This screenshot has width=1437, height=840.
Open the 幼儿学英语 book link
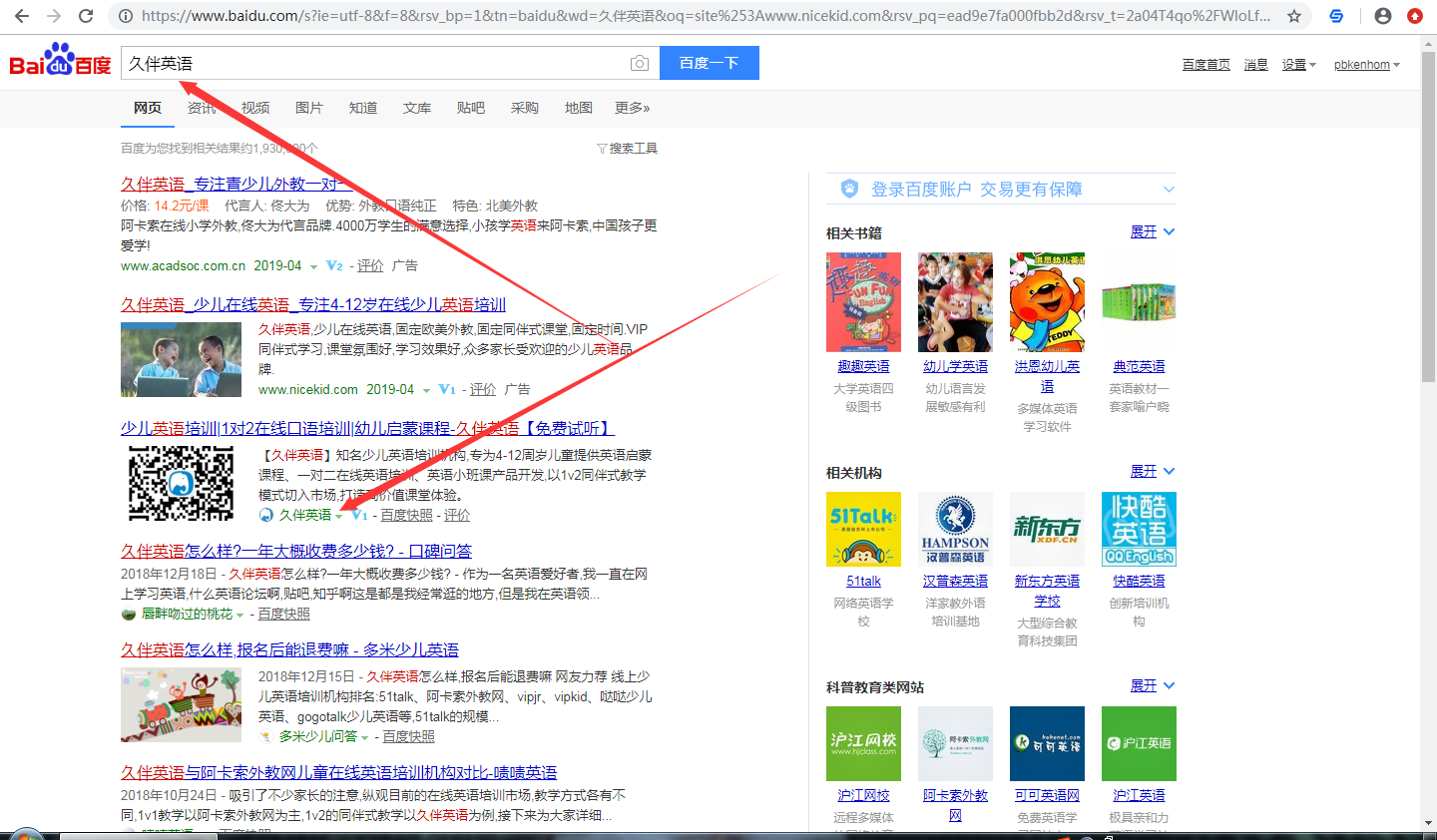[x=955, y=366]
